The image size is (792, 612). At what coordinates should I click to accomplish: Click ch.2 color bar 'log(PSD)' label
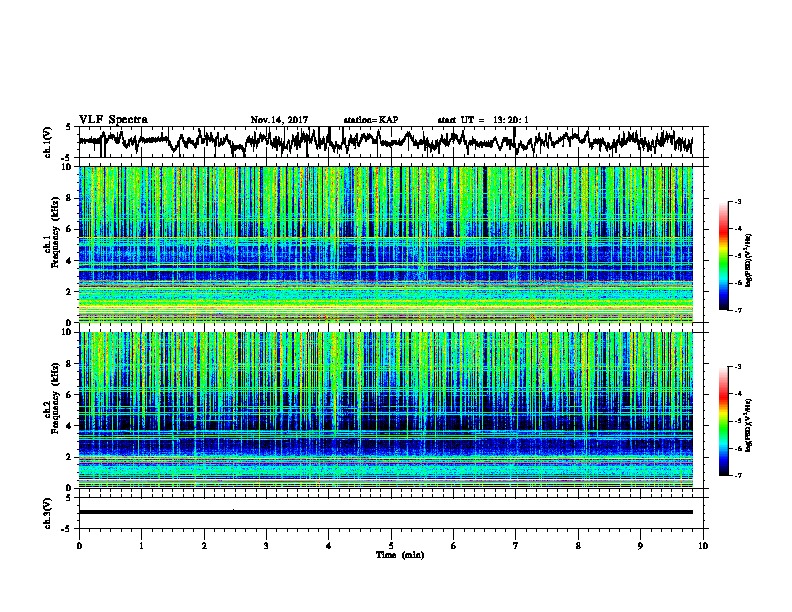[x=749, y=425]
